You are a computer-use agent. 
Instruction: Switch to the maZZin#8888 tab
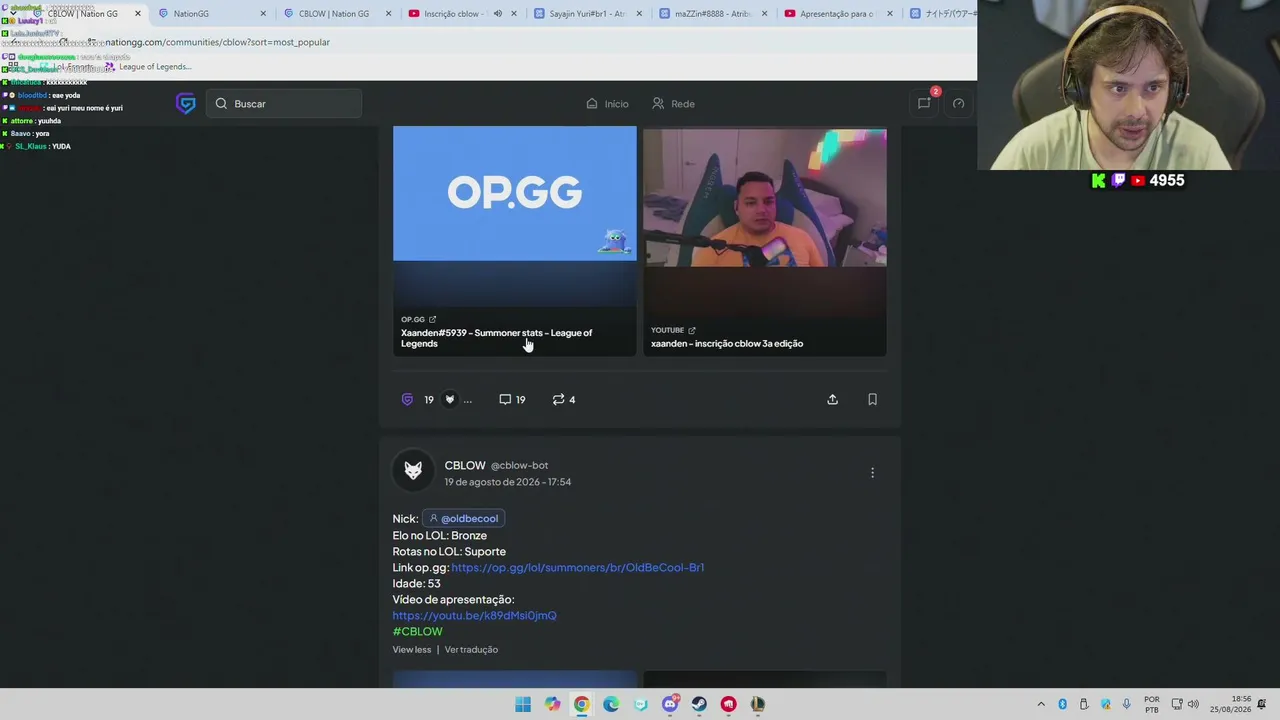[712, 13]
